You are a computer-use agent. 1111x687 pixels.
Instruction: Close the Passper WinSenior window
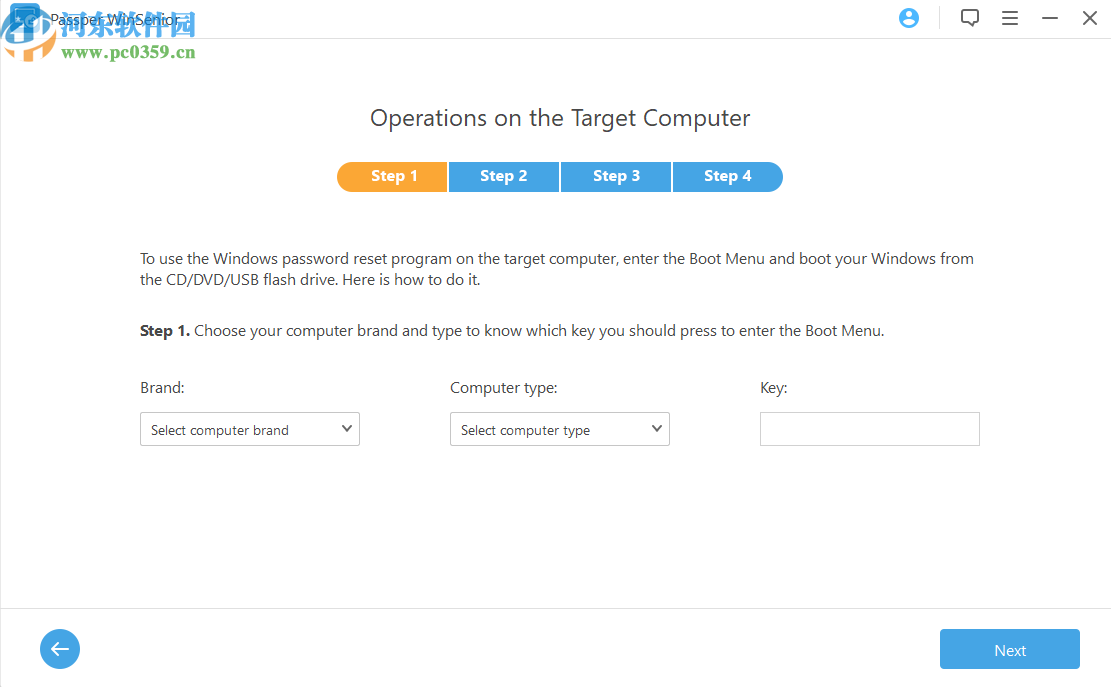tap(1090, 18)
